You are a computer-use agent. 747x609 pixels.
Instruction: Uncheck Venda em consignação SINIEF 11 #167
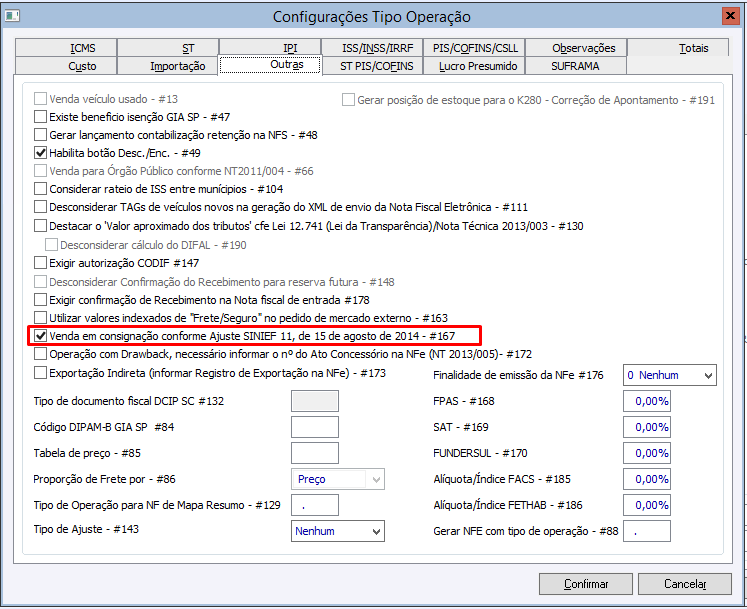pyautogui.click(x=40, y=336)
